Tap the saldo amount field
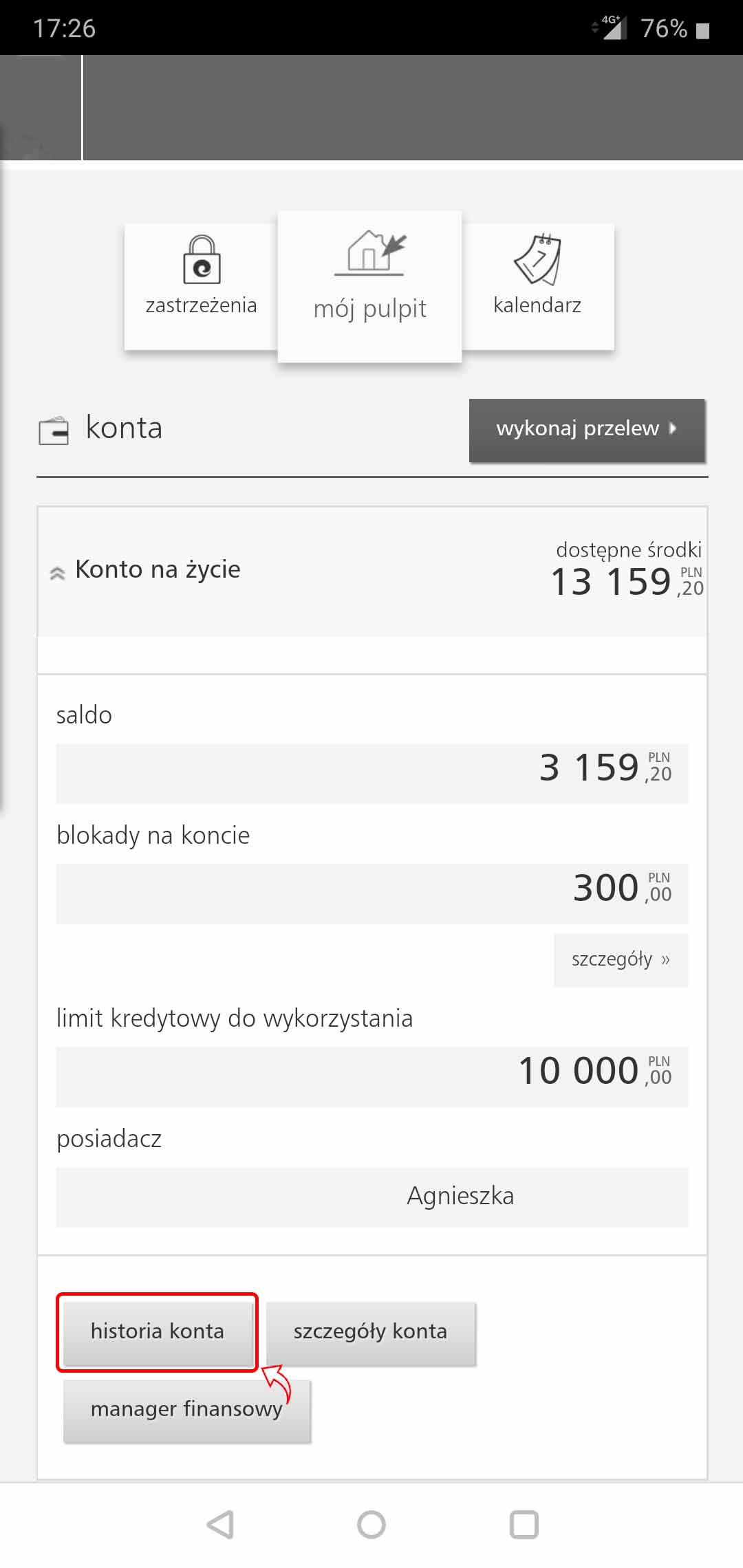This screenshot has width=743, height=1568. pyautogui.click(x=371, y=772)
